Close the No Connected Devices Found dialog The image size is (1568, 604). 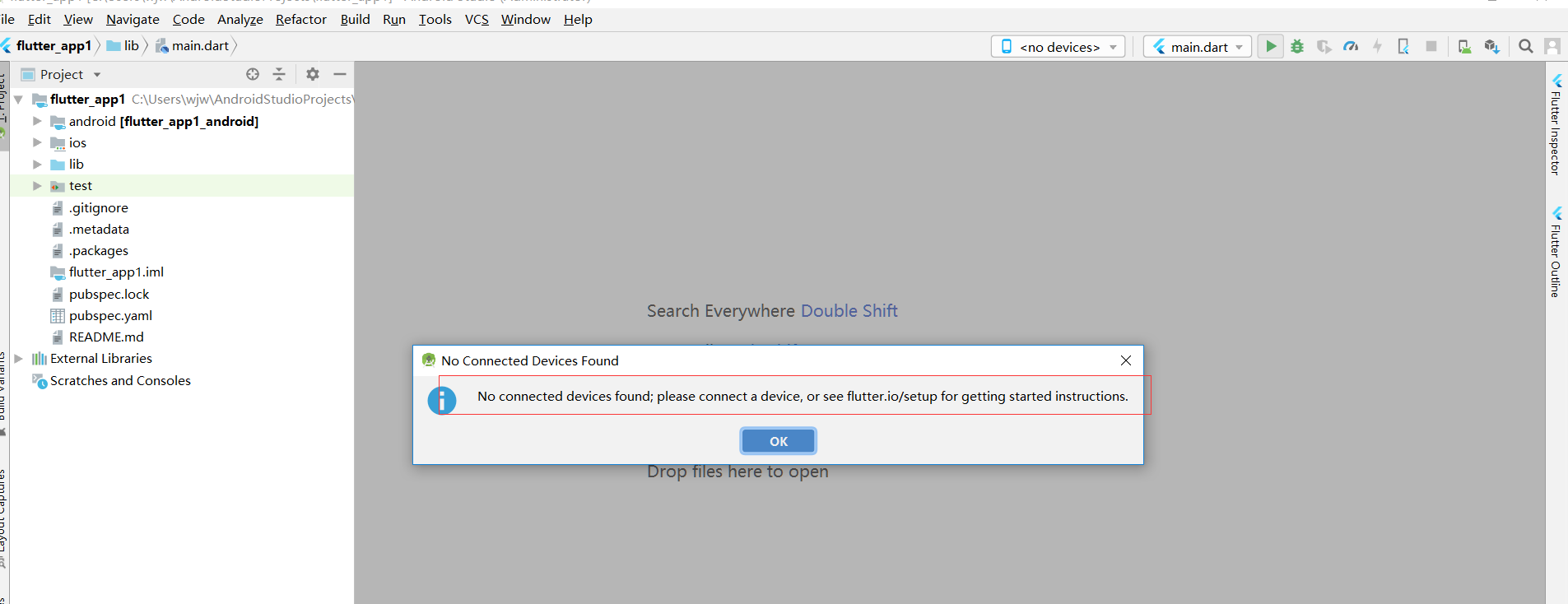[x=1126, y=360]
